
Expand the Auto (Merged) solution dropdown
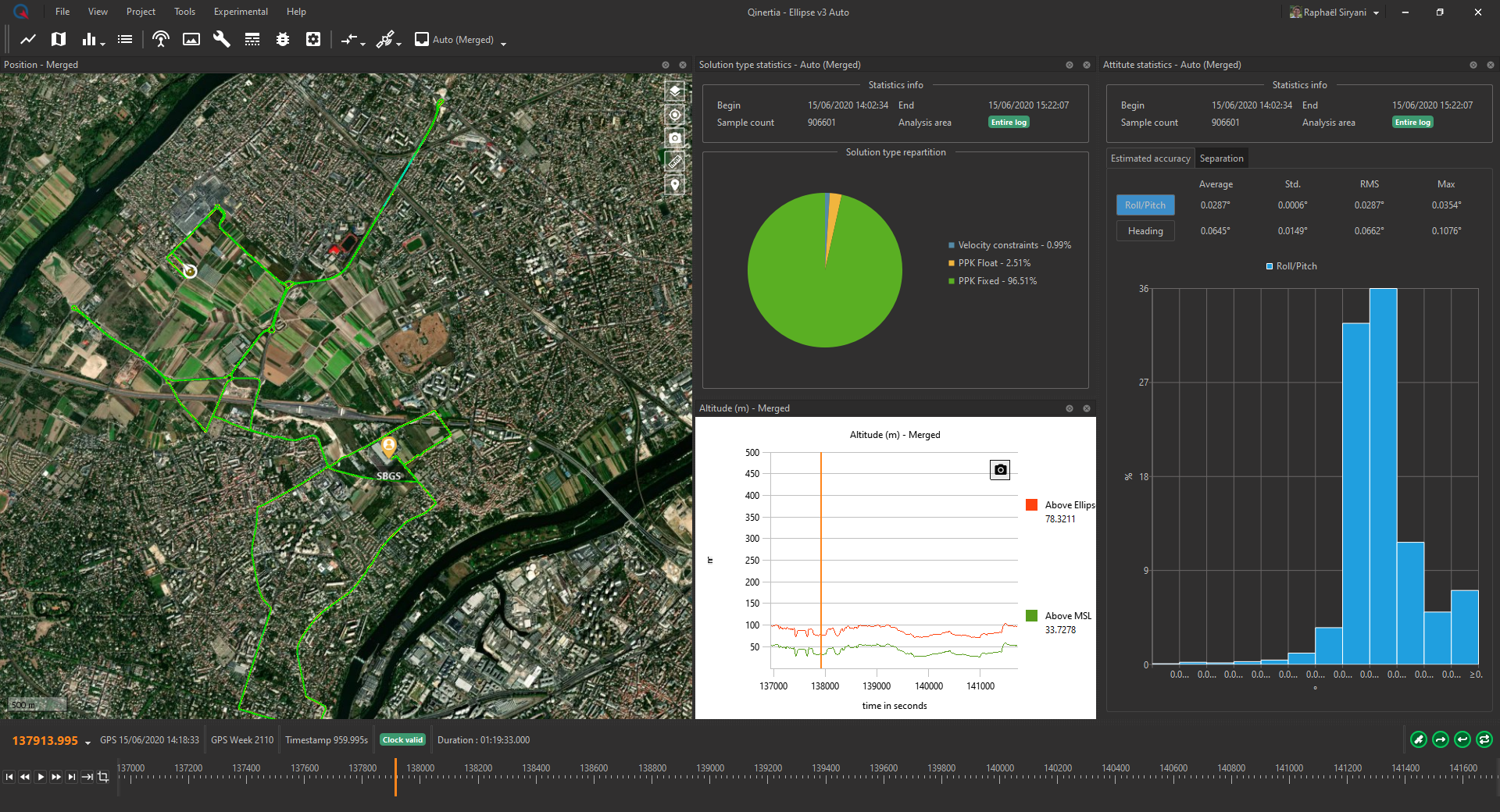[503, 44]
